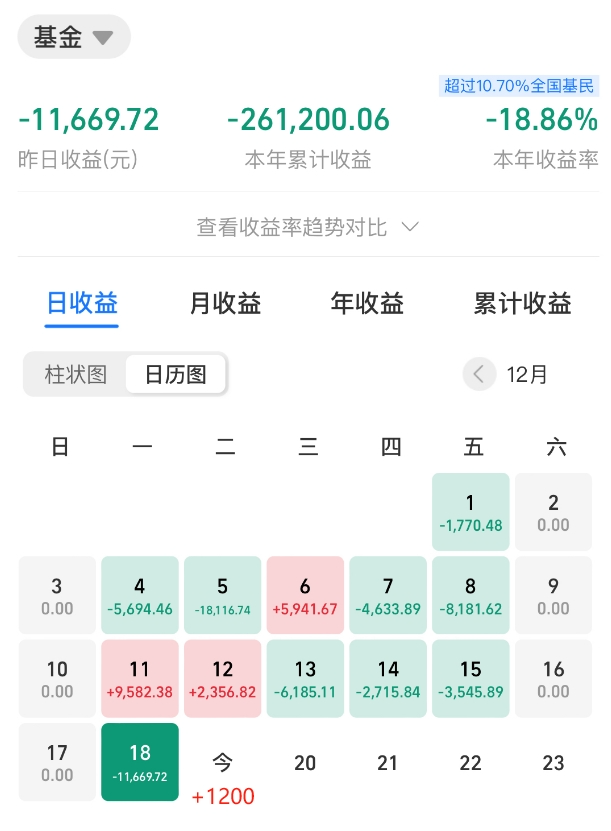
Task: Select highlighted December 18 cell
Action: (140, 762)
